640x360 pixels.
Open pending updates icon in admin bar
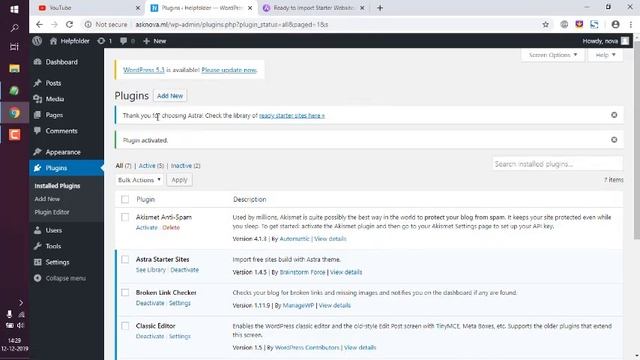(101, 41)
